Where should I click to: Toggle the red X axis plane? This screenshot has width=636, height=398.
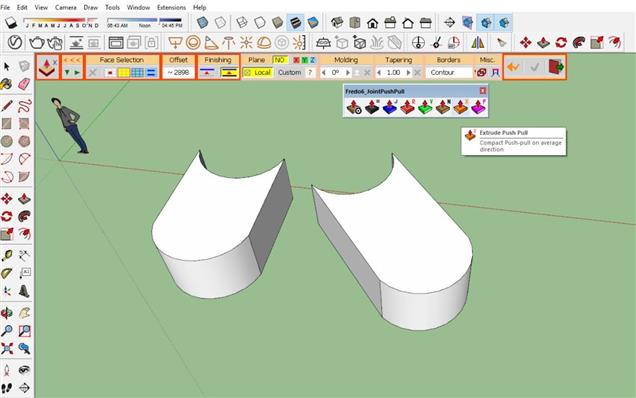click(296, 60)
